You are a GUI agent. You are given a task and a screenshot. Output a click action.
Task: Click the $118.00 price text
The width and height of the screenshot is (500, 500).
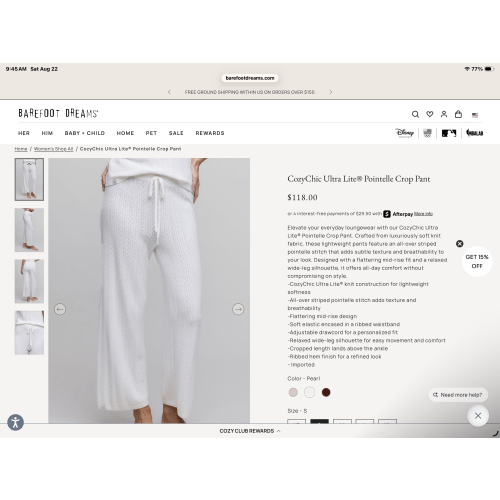click(x=302, y=197)
